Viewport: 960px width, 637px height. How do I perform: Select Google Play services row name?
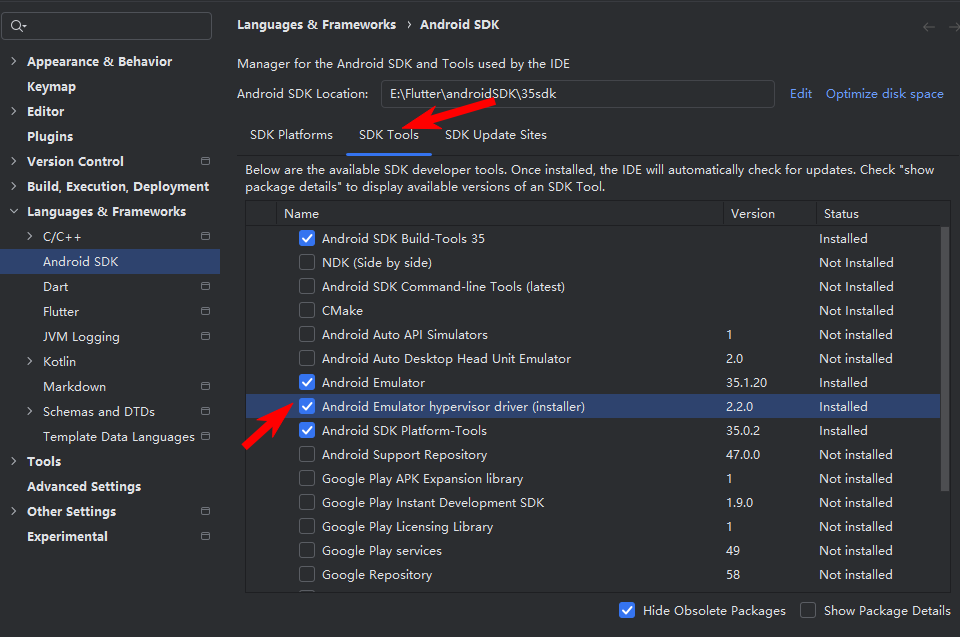pos(382,551)
